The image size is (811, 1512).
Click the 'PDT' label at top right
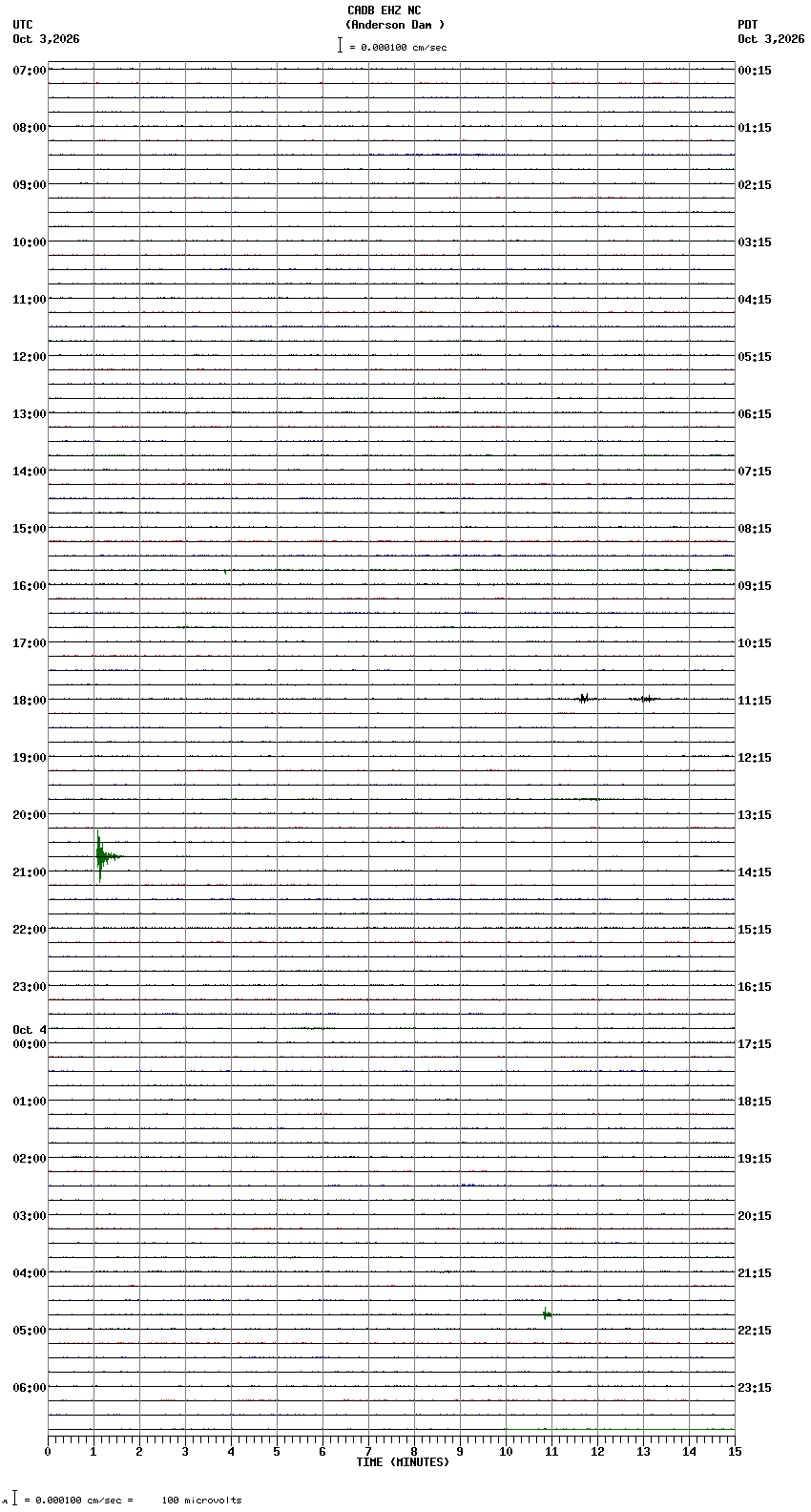click(x=747, y=25)
